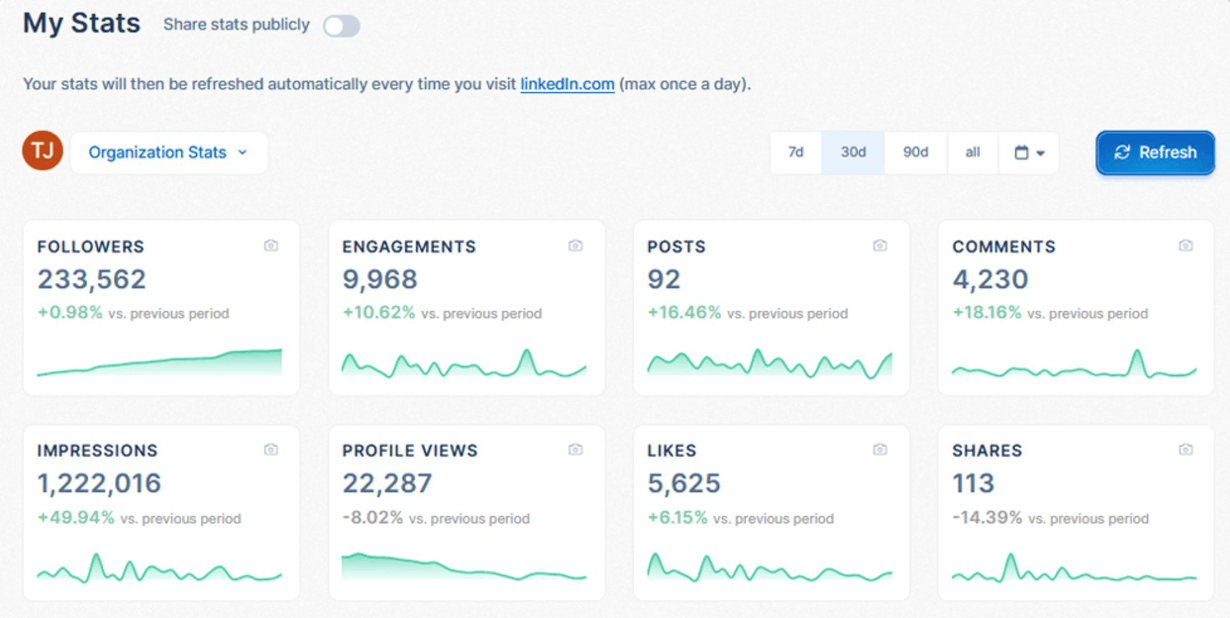Click the Followers growth sparkline chart
The image size is (1230, 618).
(160, 363)
